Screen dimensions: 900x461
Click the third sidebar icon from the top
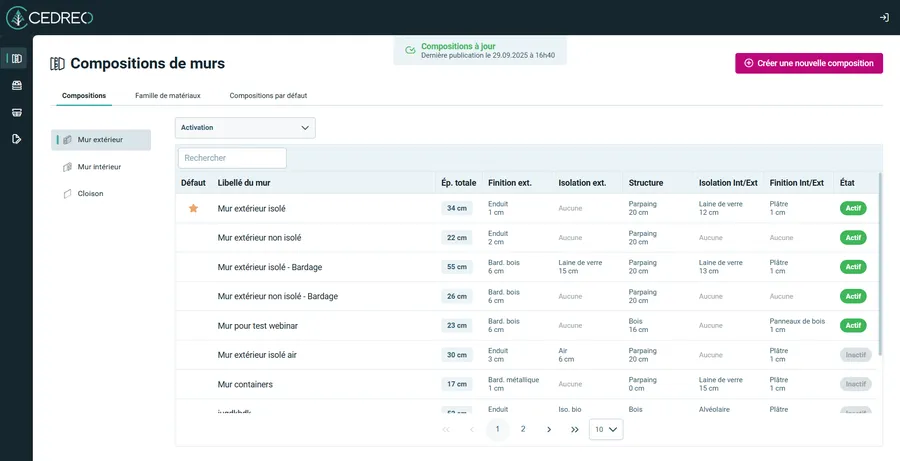(16, 112)
